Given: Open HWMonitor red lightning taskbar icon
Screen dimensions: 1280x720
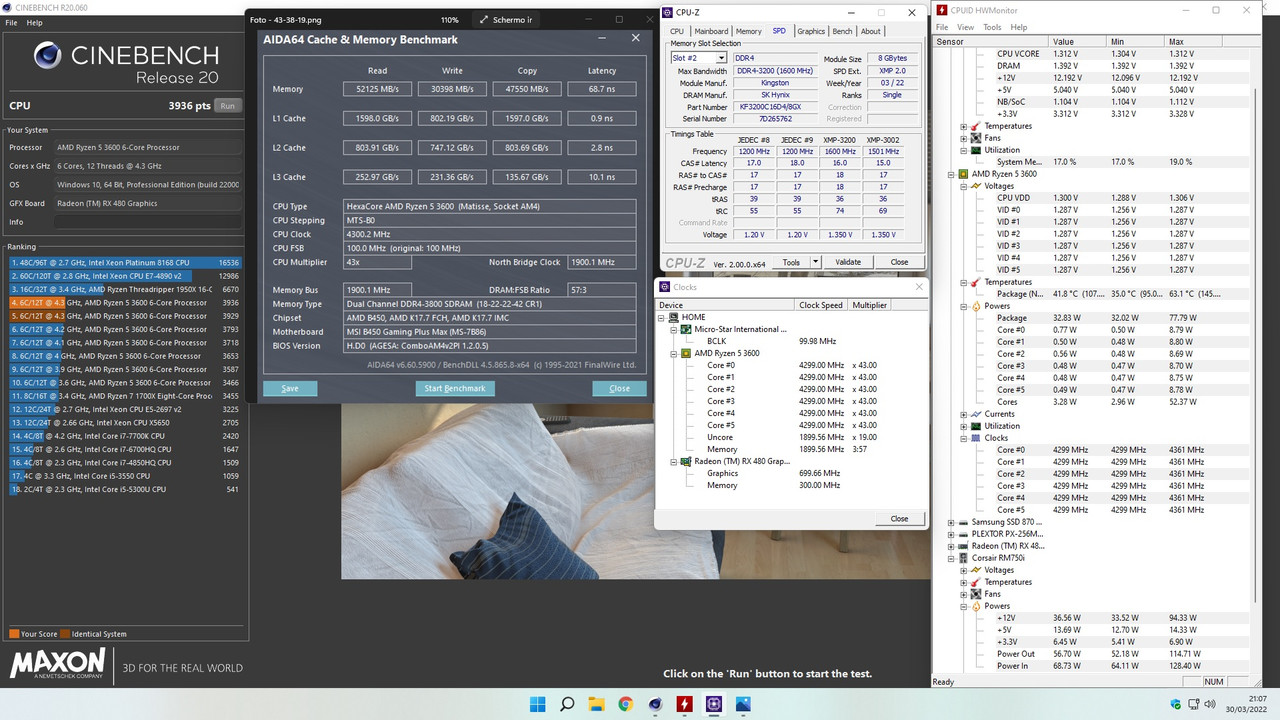Looking at the screenshot, I should 684,704.
